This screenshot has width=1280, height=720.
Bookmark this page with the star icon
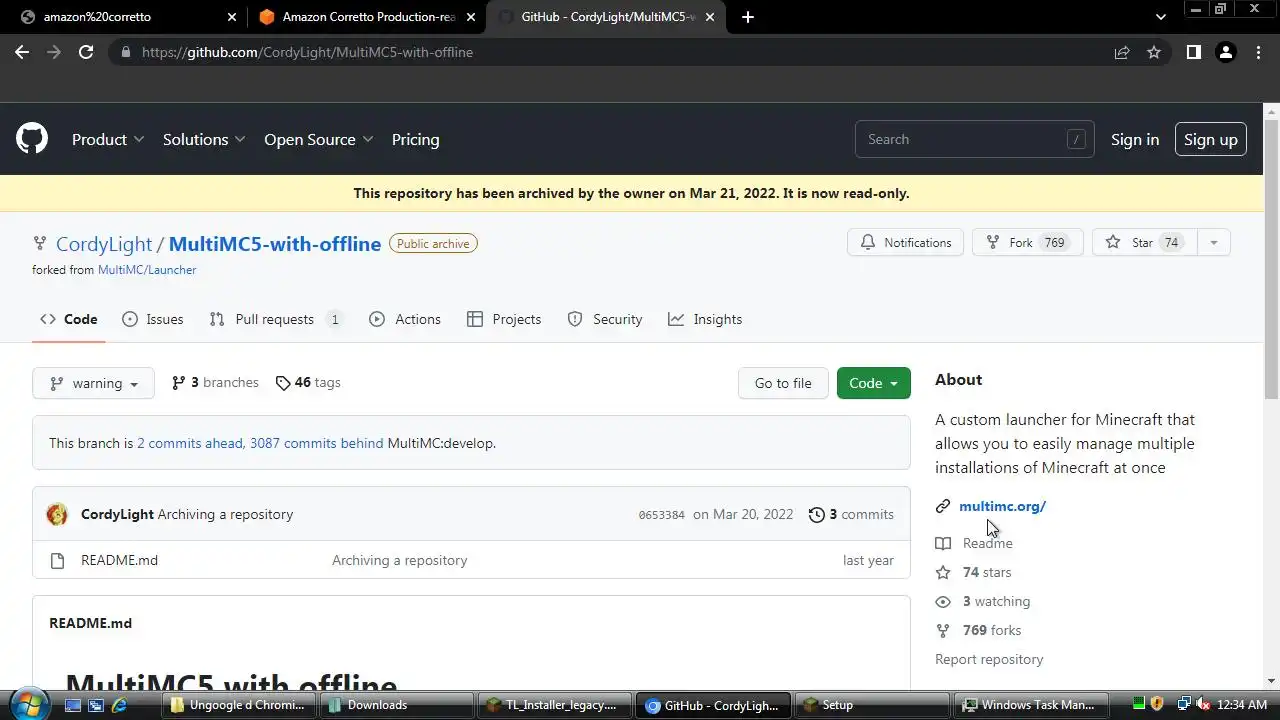tap(1154, 52)
